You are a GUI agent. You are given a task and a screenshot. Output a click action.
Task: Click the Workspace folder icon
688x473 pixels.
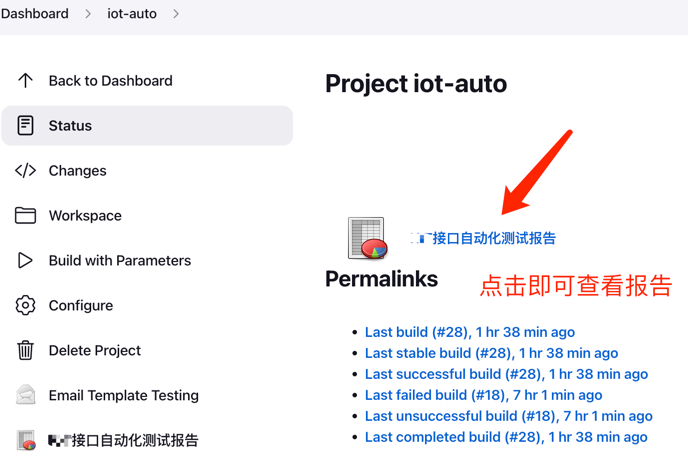(26, 215)
